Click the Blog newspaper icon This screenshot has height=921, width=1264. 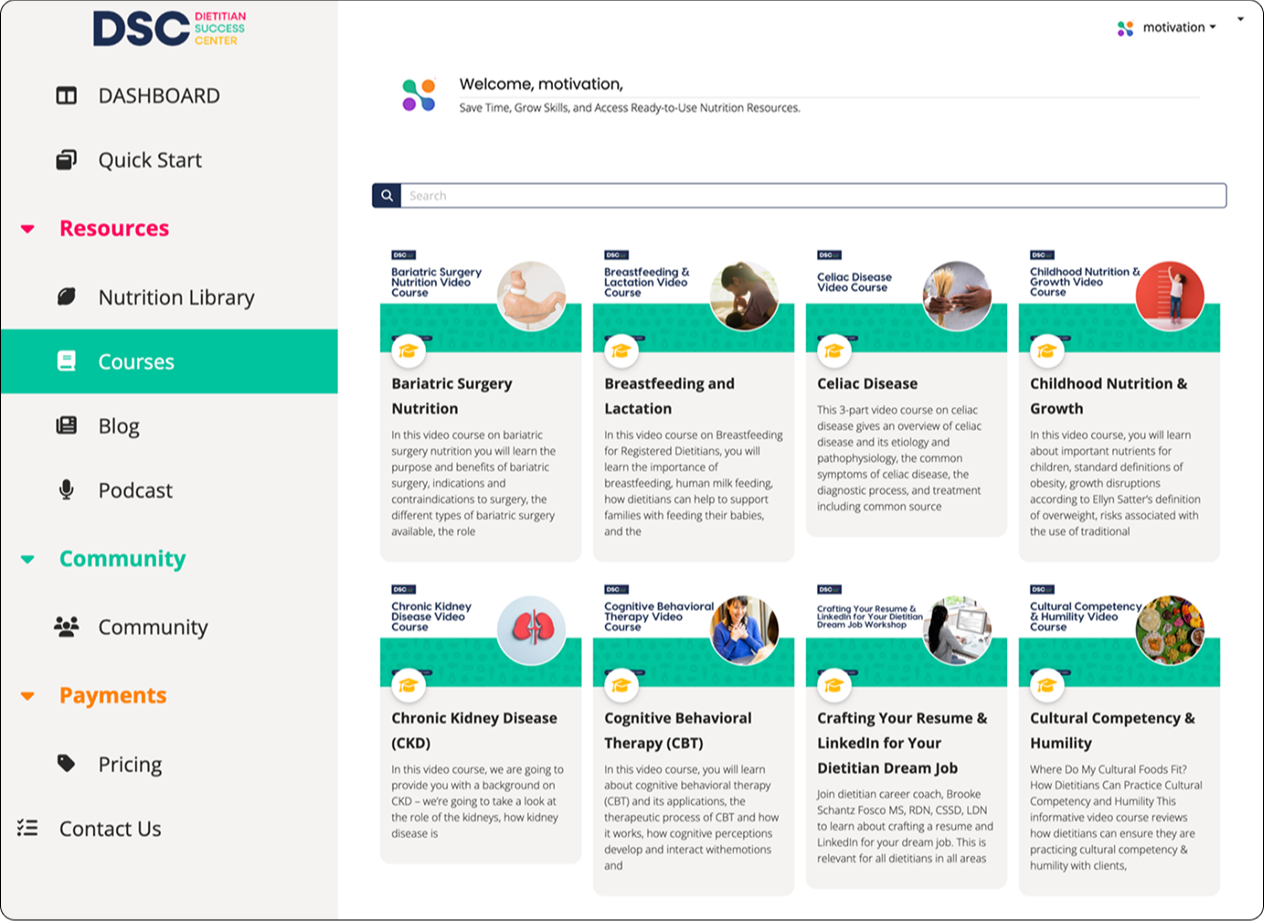tap(68, 425)
